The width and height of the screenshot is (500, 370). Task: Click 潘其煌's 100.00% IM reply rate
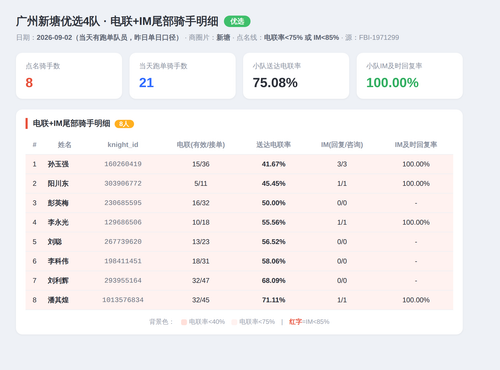coord(416,300)
